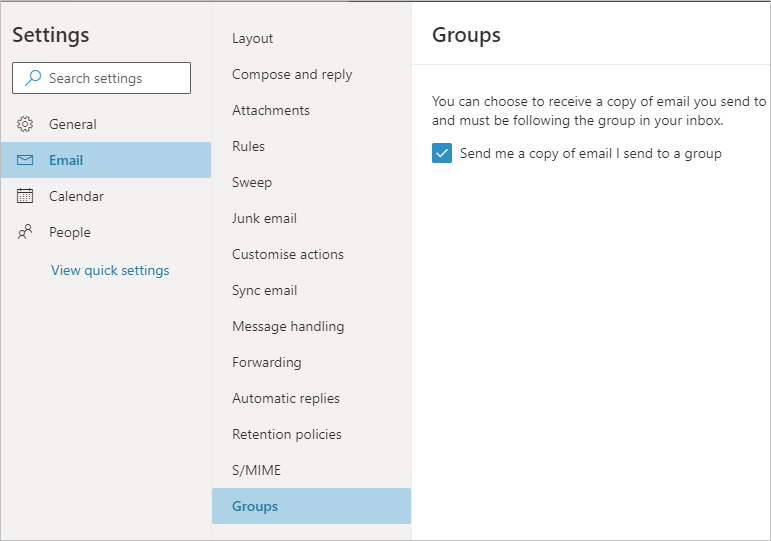Viewport: 771px width, 541px height.
Task: Open View quick settings link
Action: (x=110, y=270)
